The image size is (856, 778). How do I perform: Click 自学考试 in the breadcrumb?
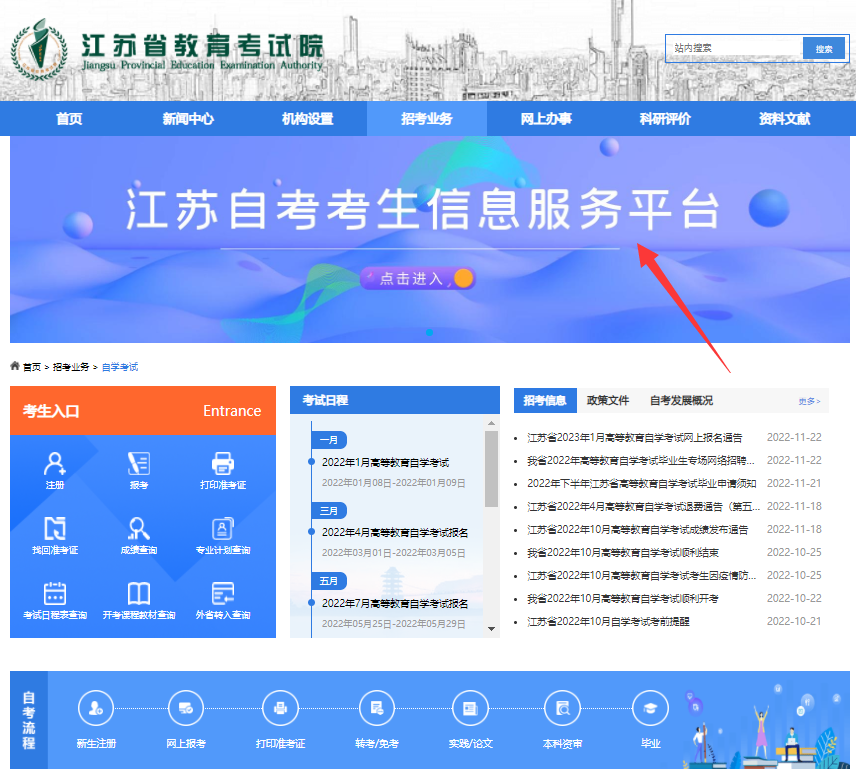pos(120,367)
